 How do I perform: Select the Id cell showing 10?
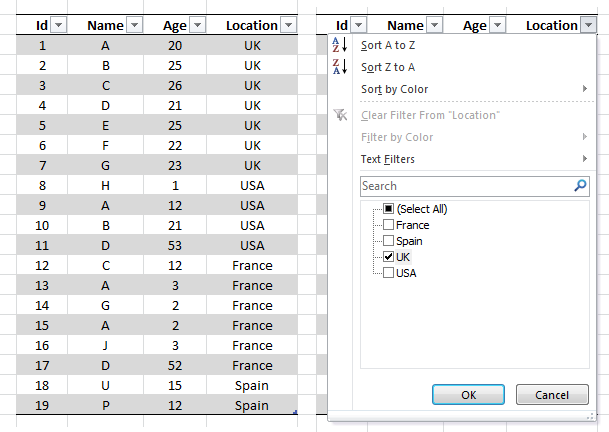point(42,225)
